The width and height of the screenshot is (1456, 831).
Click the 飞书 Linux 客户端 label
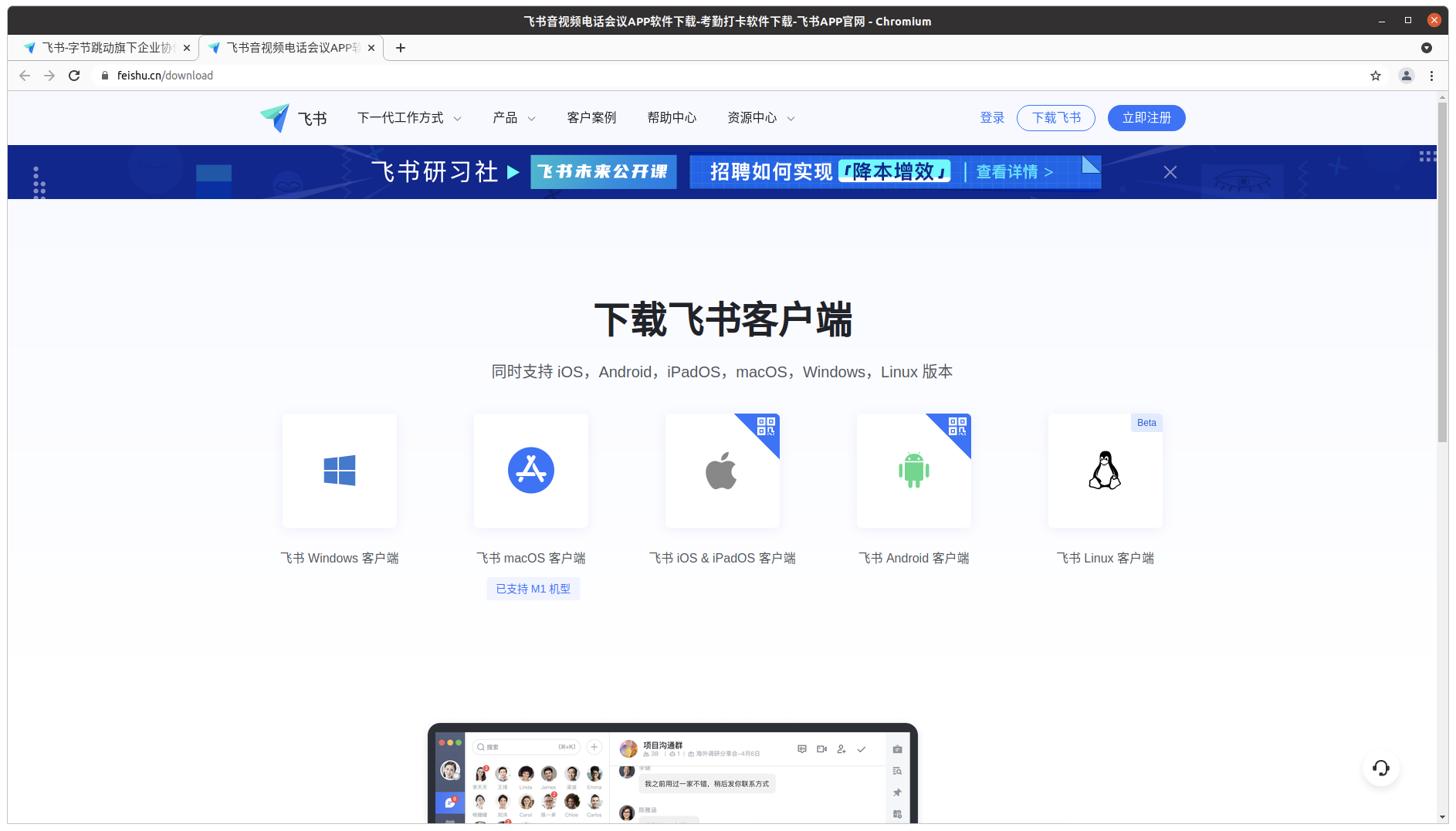tap(1106, 558)
